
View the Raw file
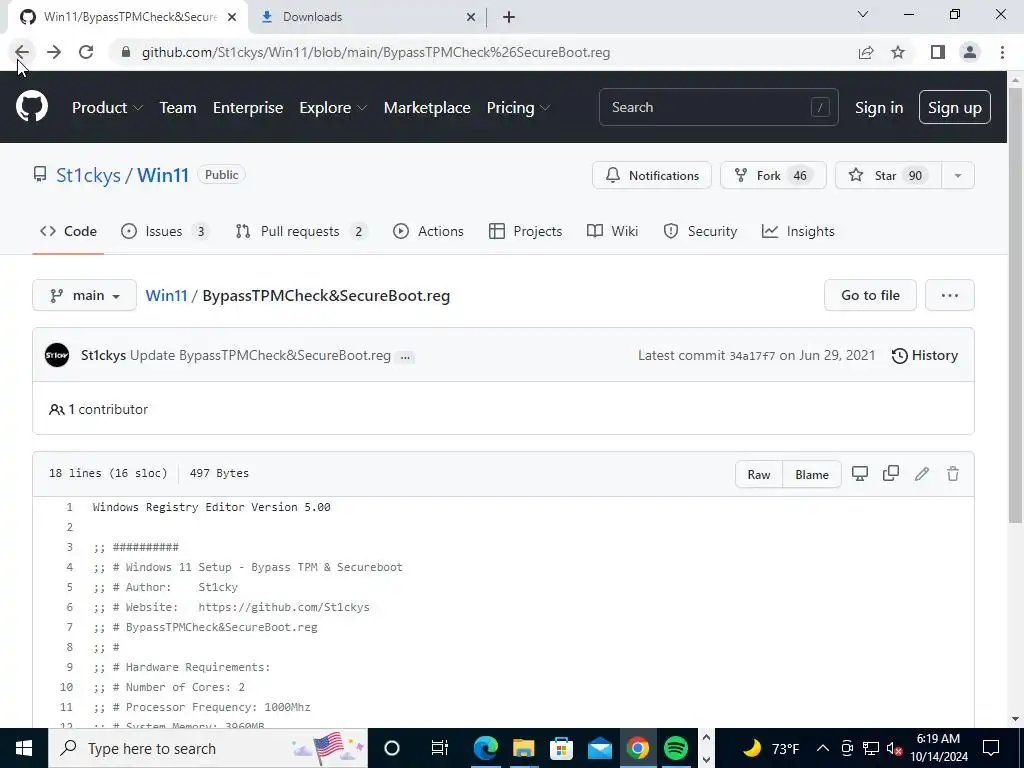[x=759, y=475]
